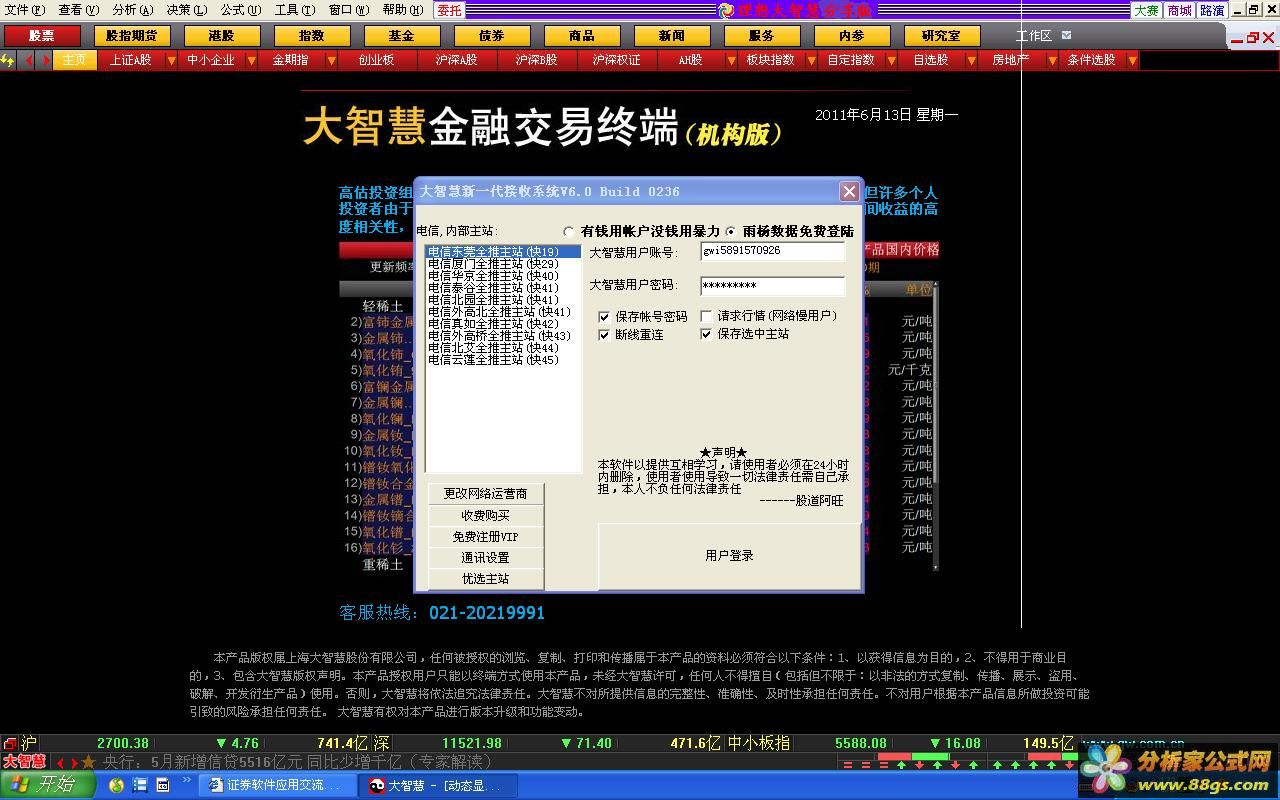Click 免费注册VIP button
This screenshot has width=1280, height=800.
pos(486,536)
